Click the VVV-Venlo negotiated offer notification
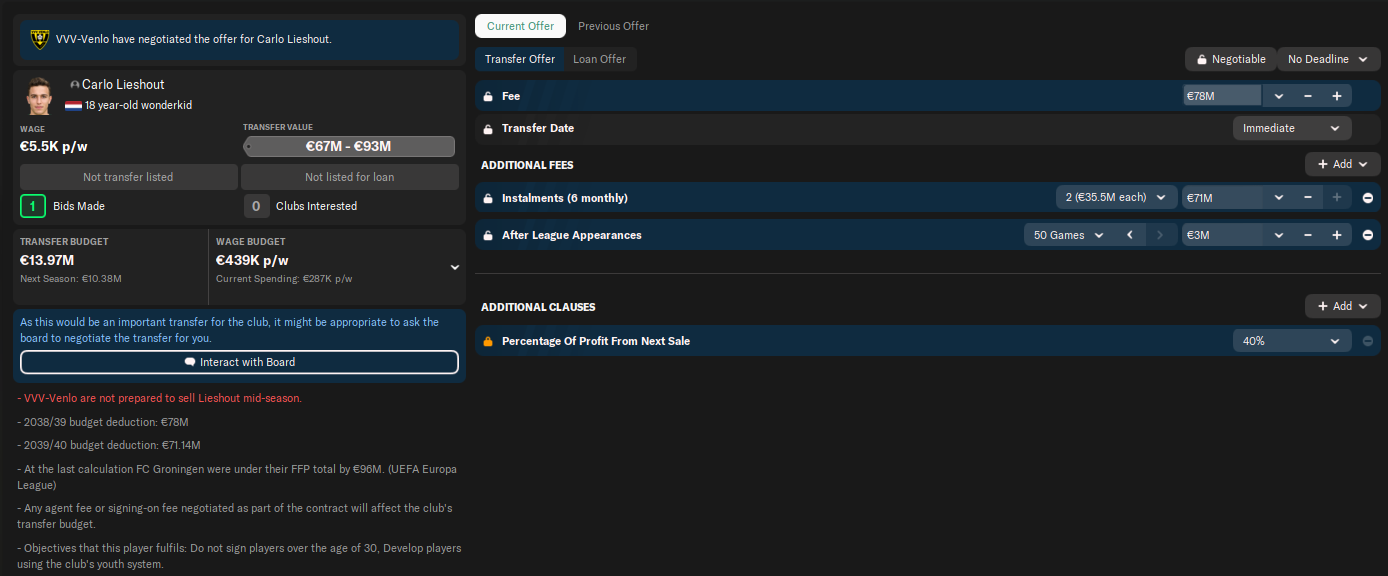The height and width of the screenshot is (576, 1388). tap(239, 39)
